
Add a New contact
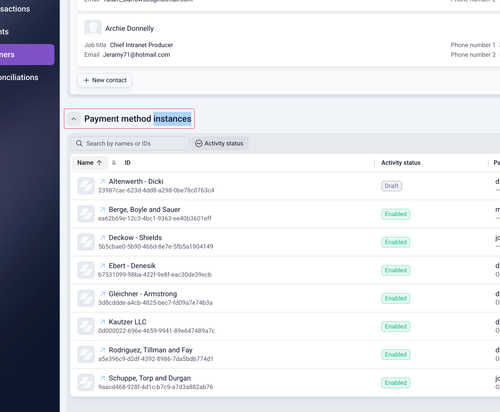[x=105, y=80]
